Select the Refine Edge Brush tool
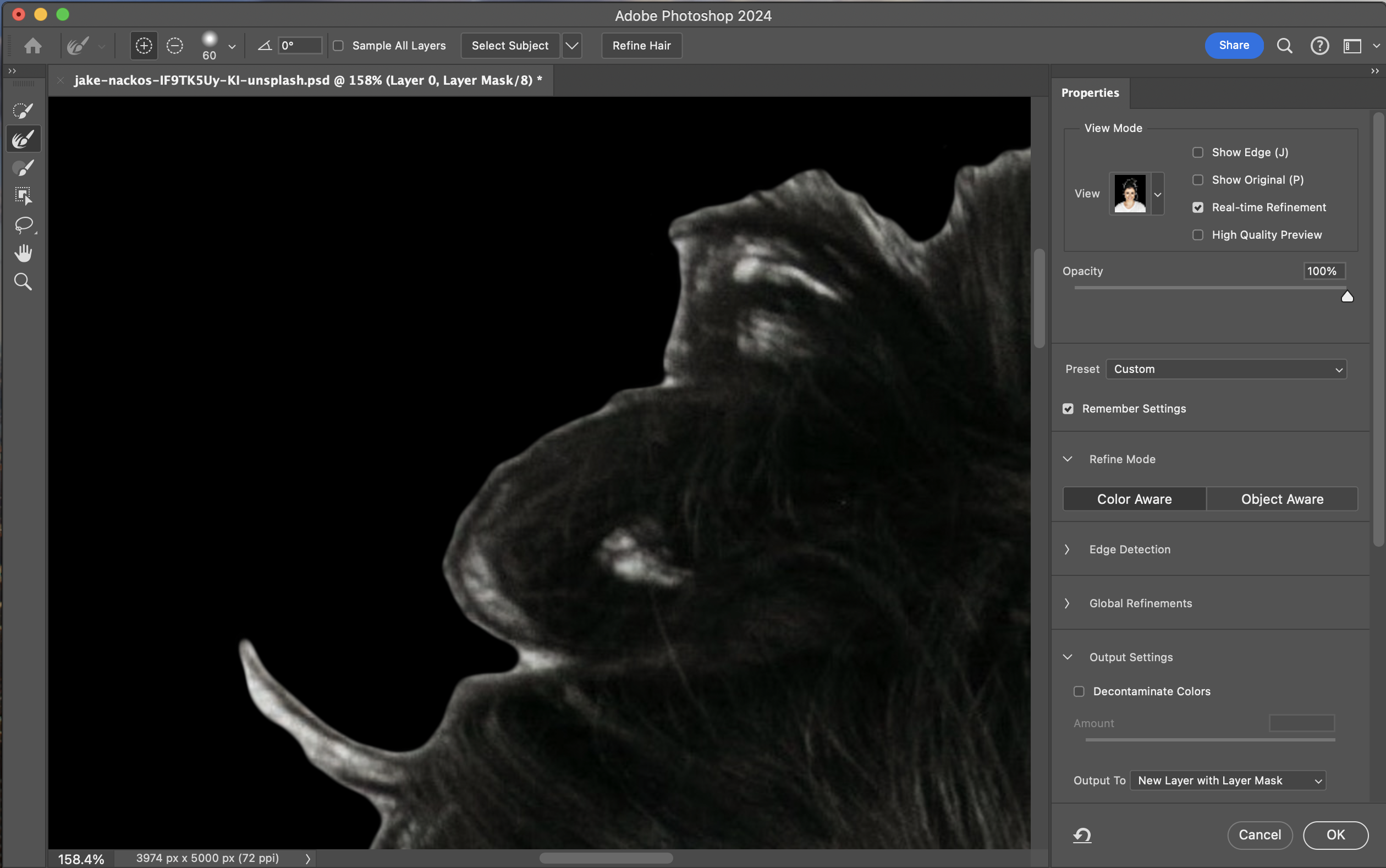Image resolution: width=1386 pixels, height=868 pixels. (x=23, y=139)
